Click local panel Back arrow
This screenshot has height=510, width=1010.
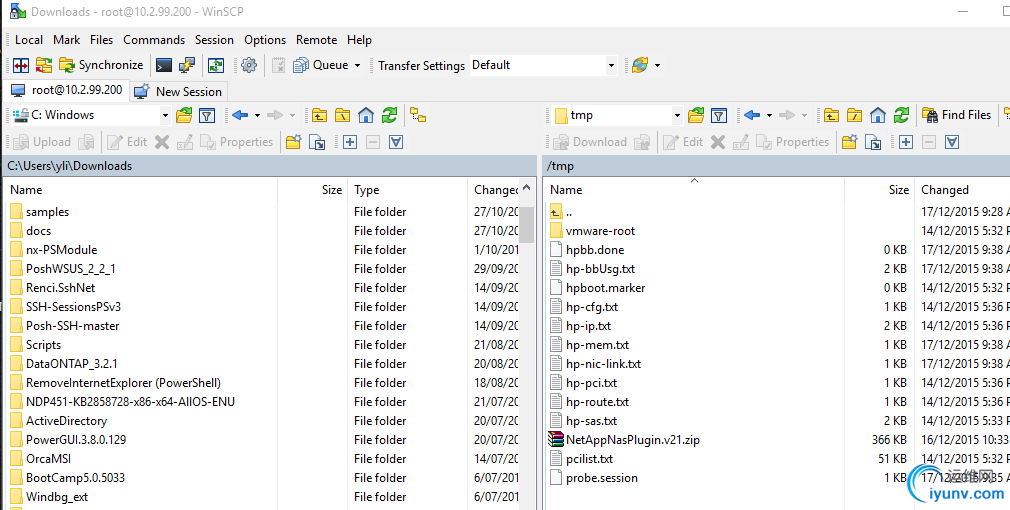(240, 115)
